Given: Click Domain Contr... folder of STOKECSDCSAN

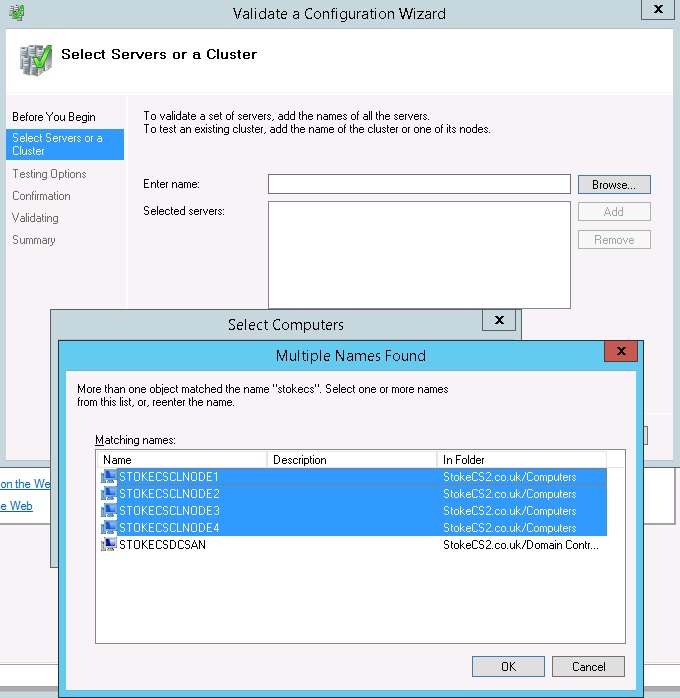Looking at the screenshot, I should click(x=521, y=544).
